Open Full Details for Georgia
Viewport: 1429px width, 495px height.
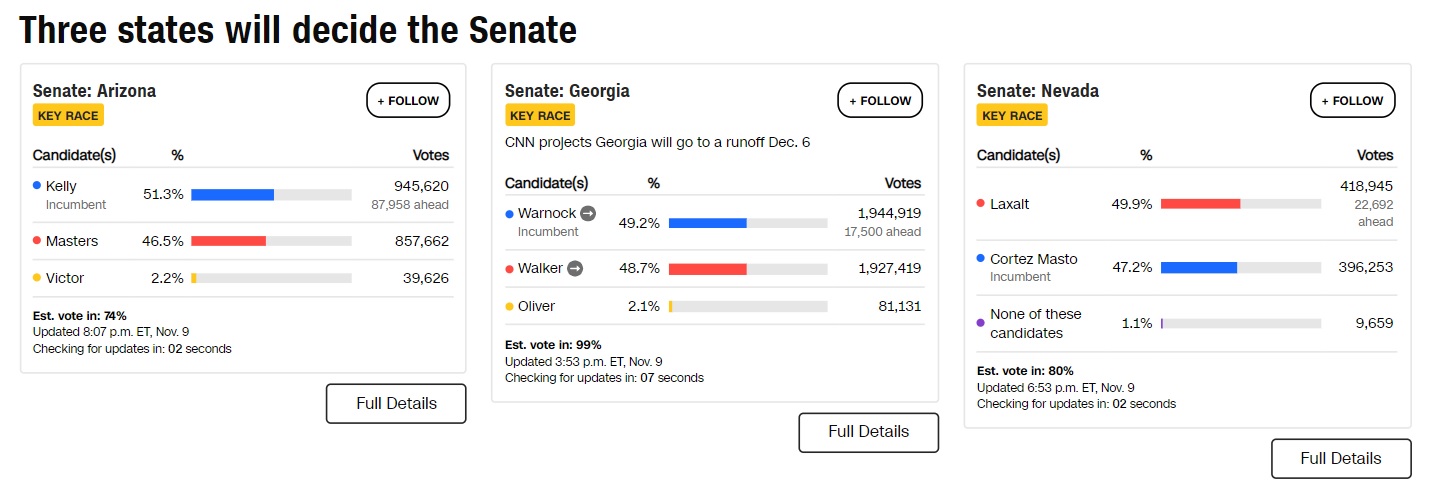(x=868, y=432)
